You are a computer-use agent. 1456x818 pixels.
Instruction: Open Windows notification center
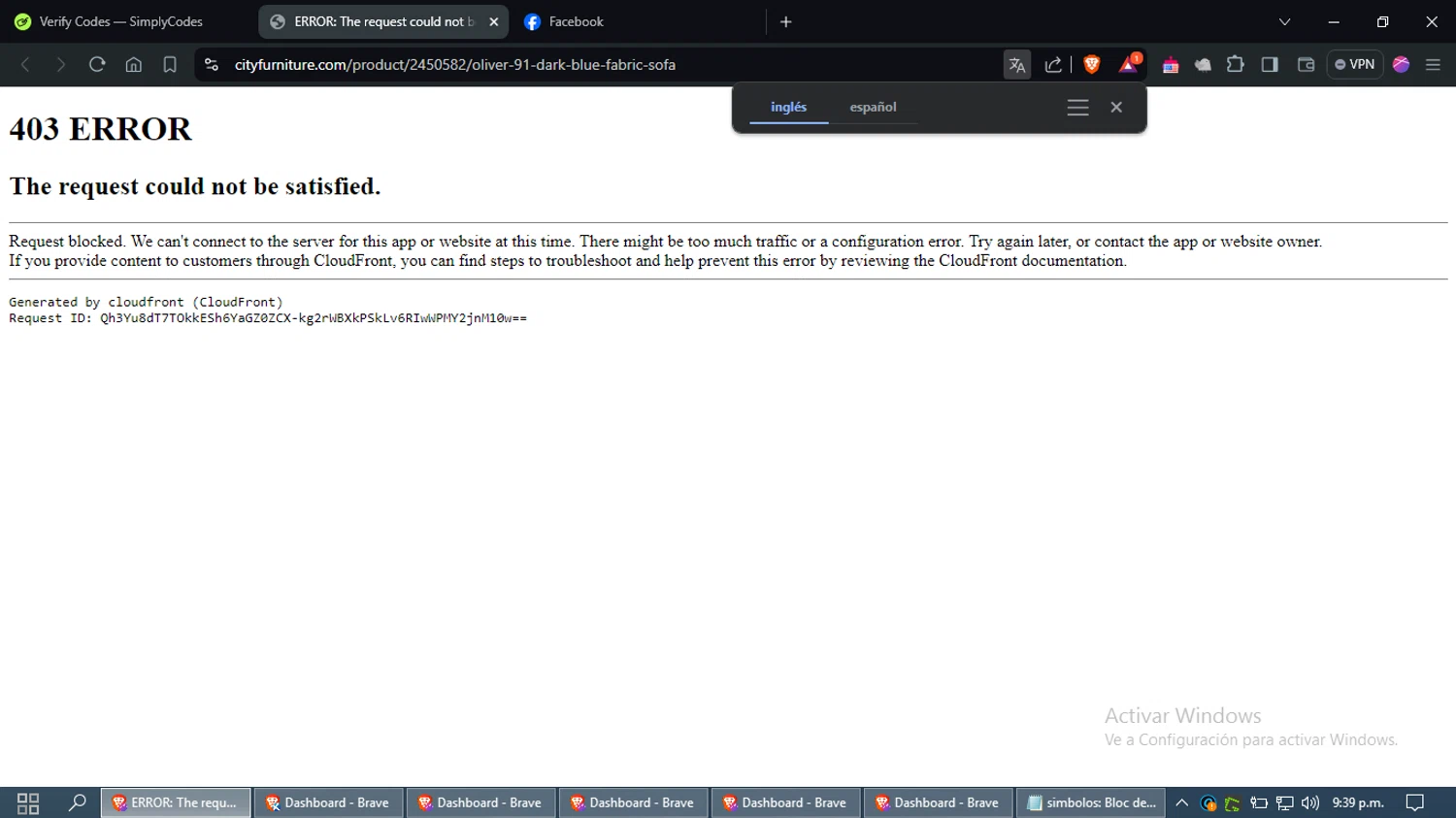coord(1415,803)
